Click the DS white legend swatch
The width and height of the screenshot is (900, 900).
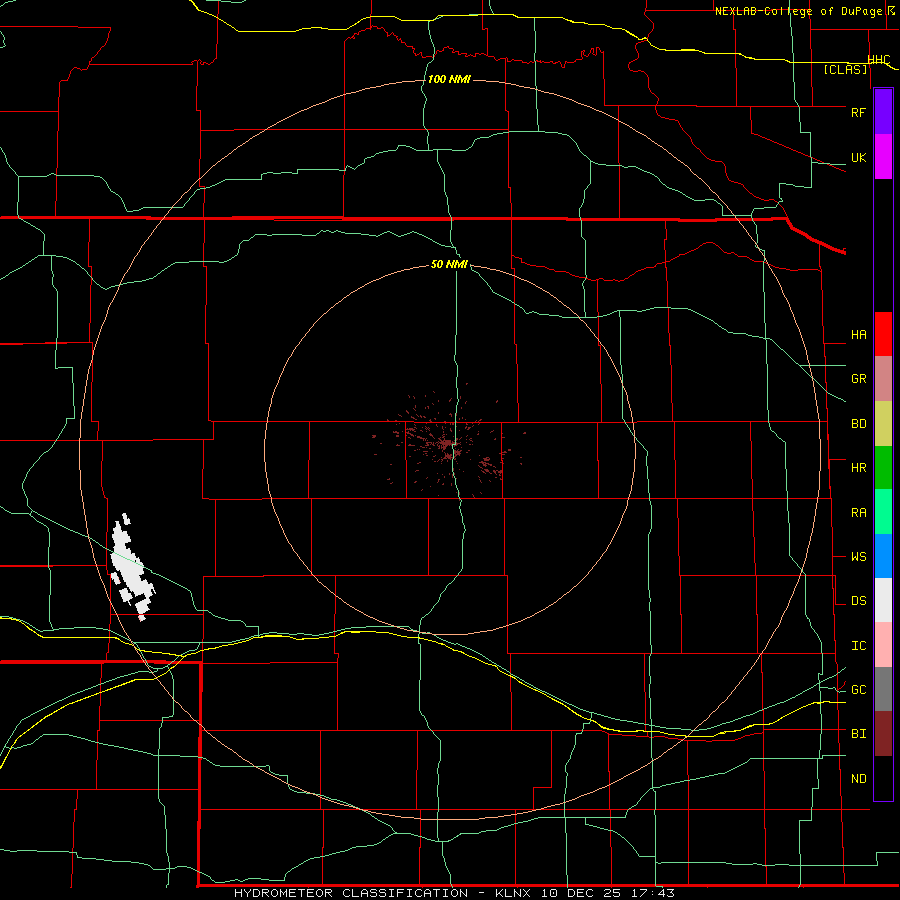883,600
